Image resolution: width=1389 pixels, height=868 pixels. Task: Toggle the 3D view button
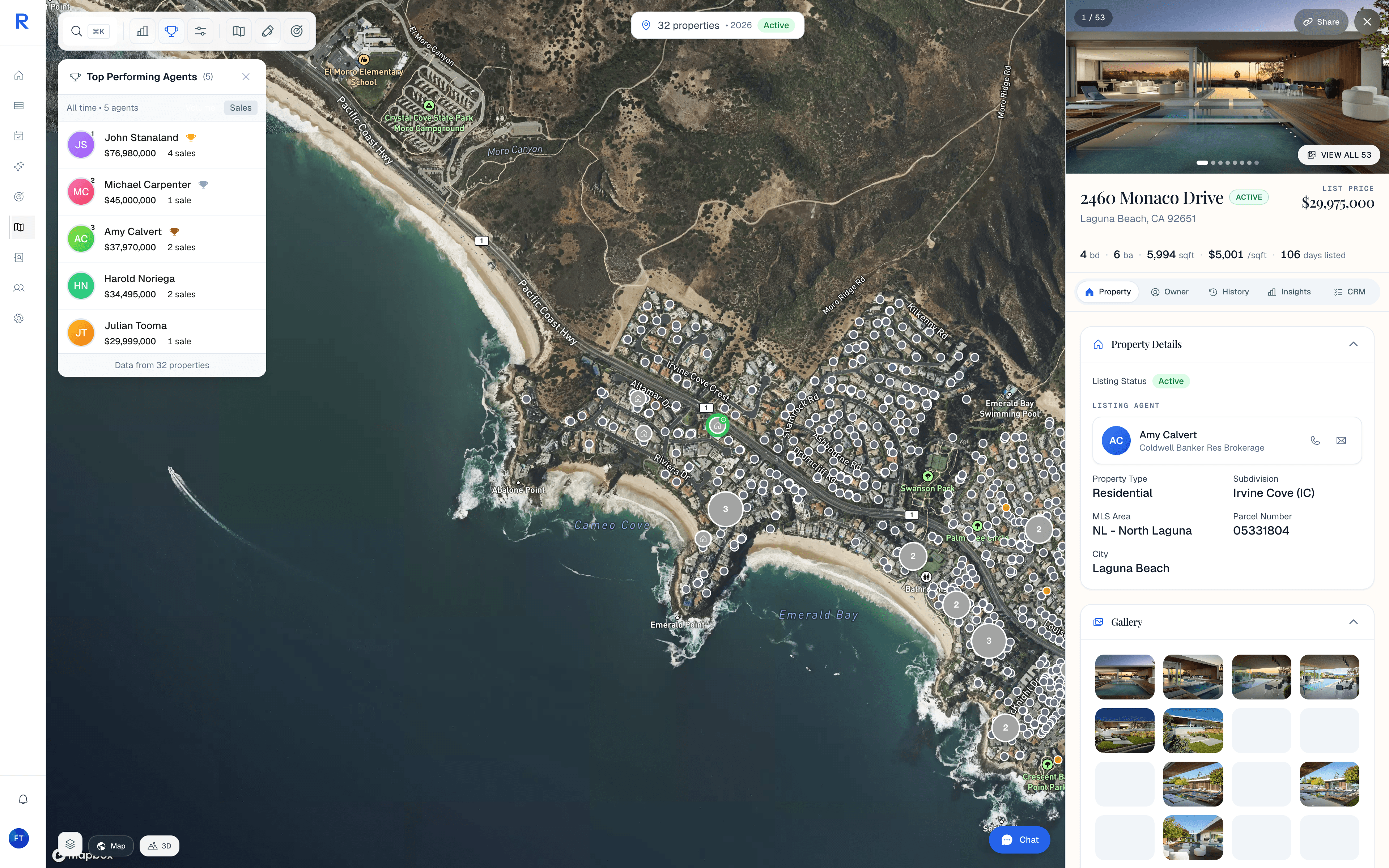pos(160,846)
